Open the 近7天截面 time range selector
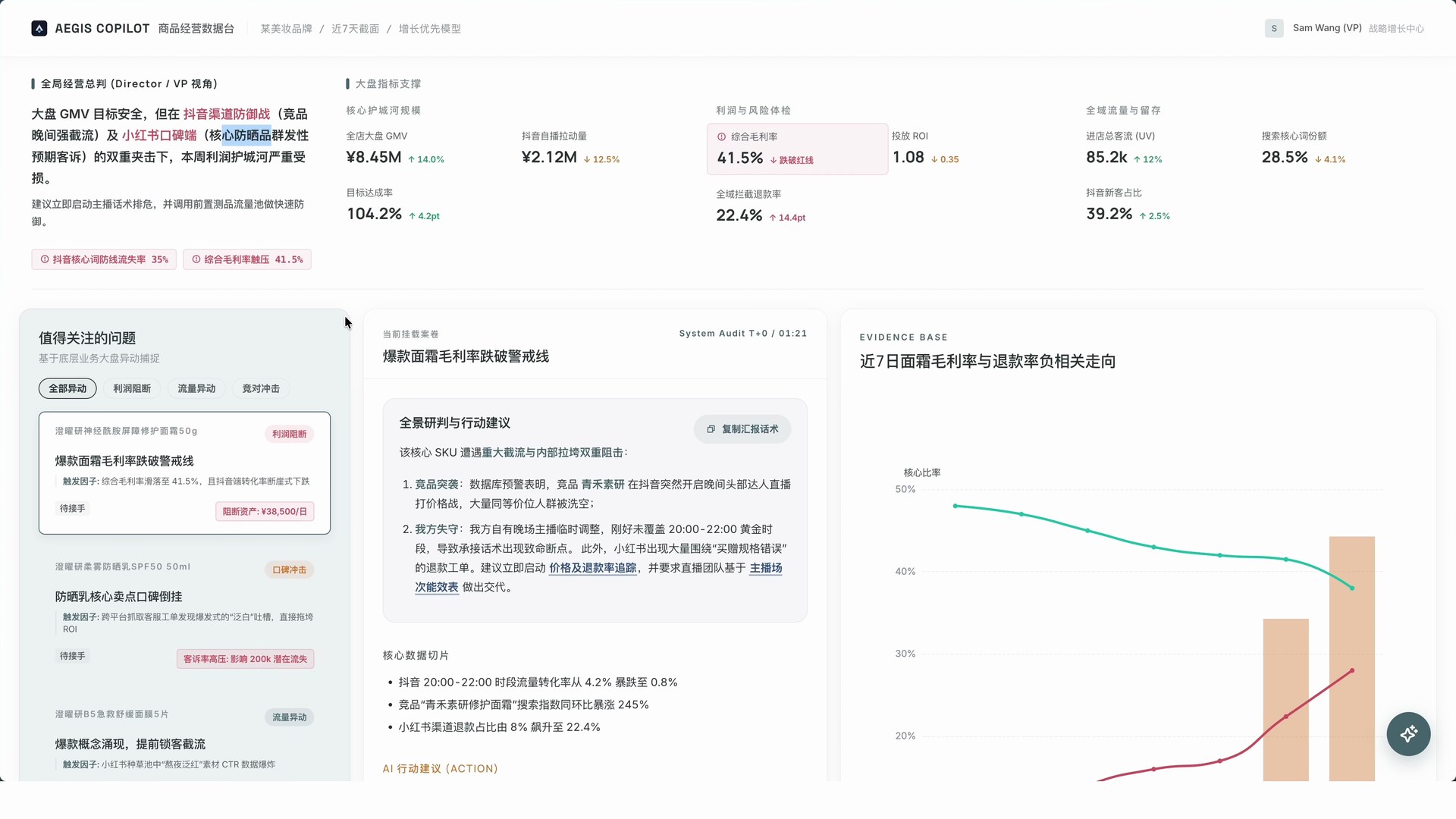 [x=356, y=28]
